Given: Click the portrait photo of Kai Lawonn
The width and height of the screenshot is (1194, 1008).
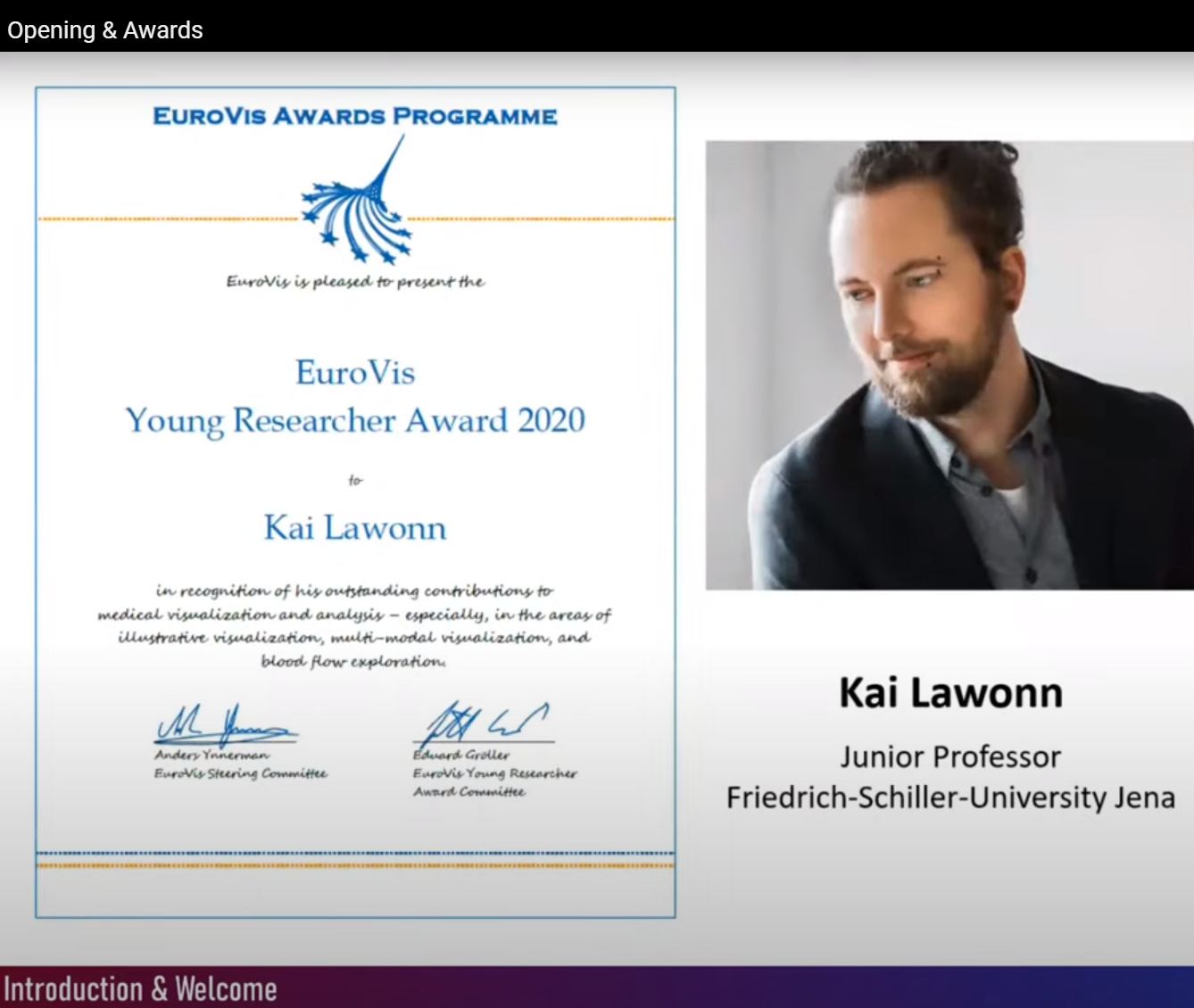Looking at the screenshot, I should pyautogui.click(x=949, y=365).
